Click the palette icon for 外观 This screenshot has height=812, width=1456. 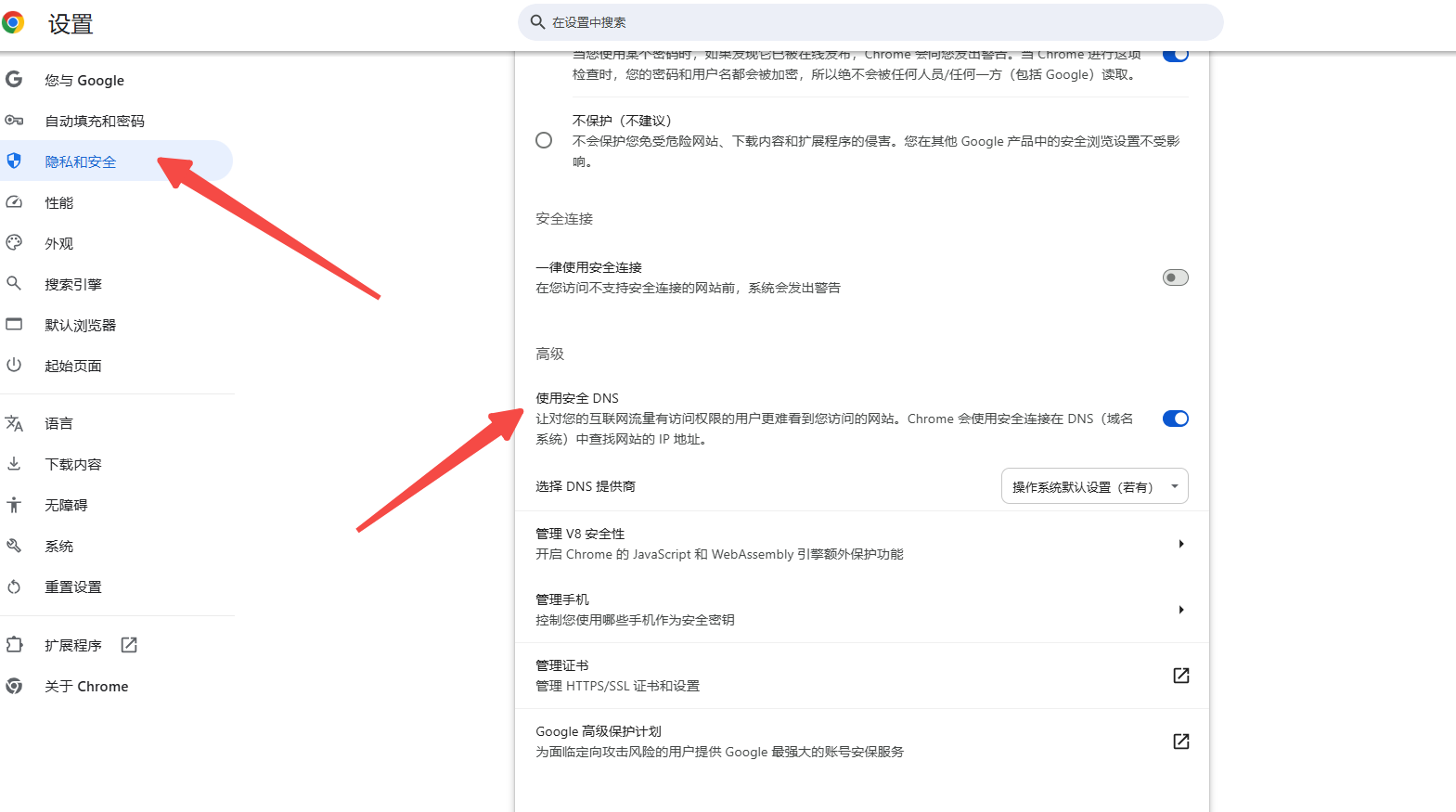point(14,242)
